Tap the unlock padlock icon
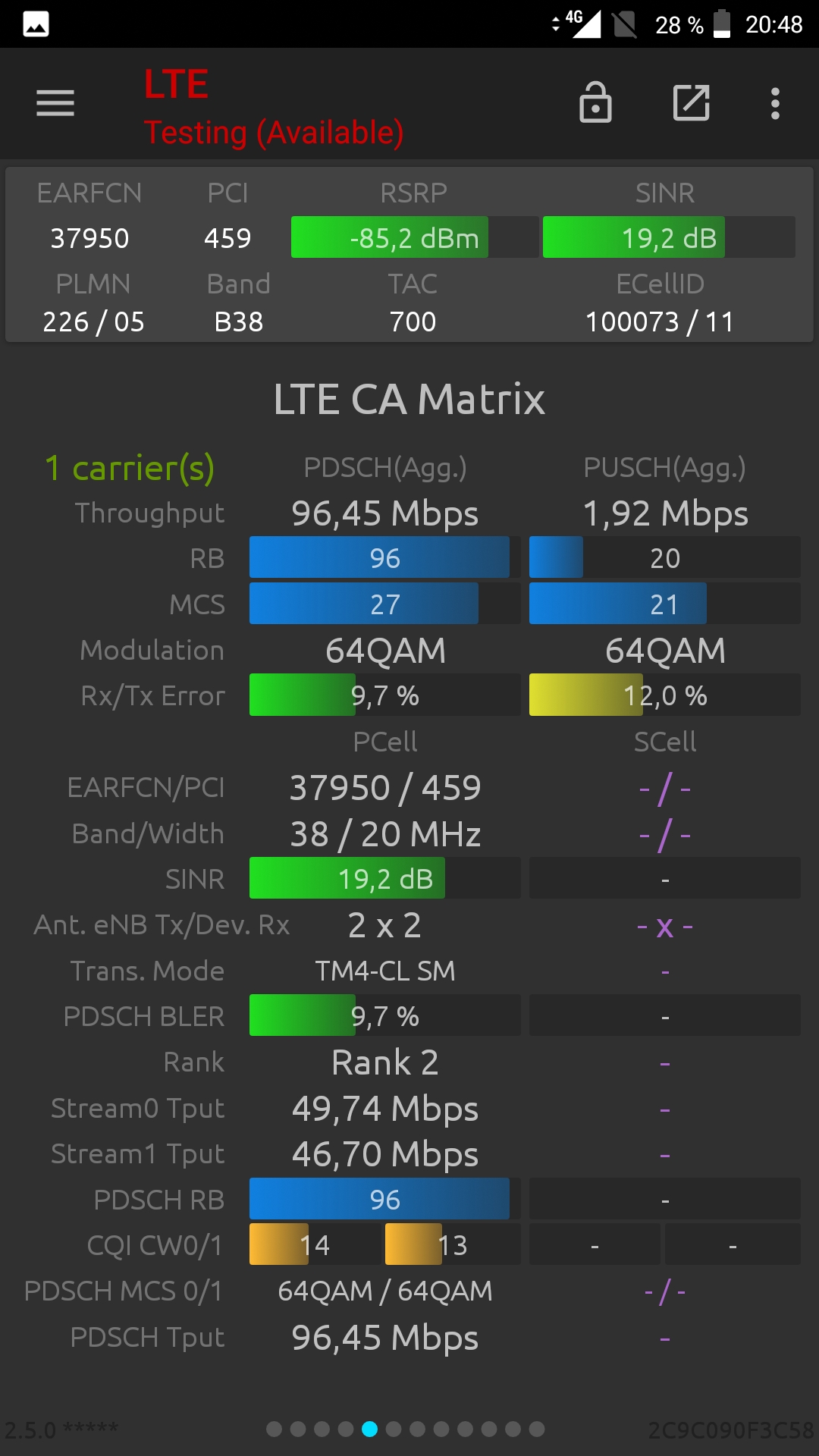 pyautogui.click(x=595, y=102)
